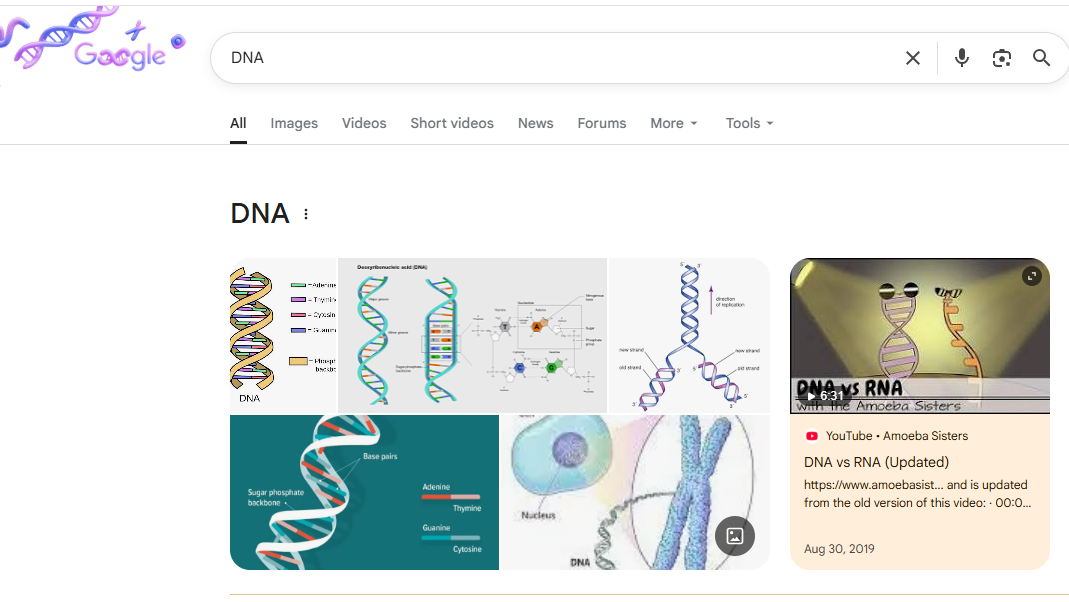Select the Forums tab
This screenshot has height=602, width=1069.
602,123
